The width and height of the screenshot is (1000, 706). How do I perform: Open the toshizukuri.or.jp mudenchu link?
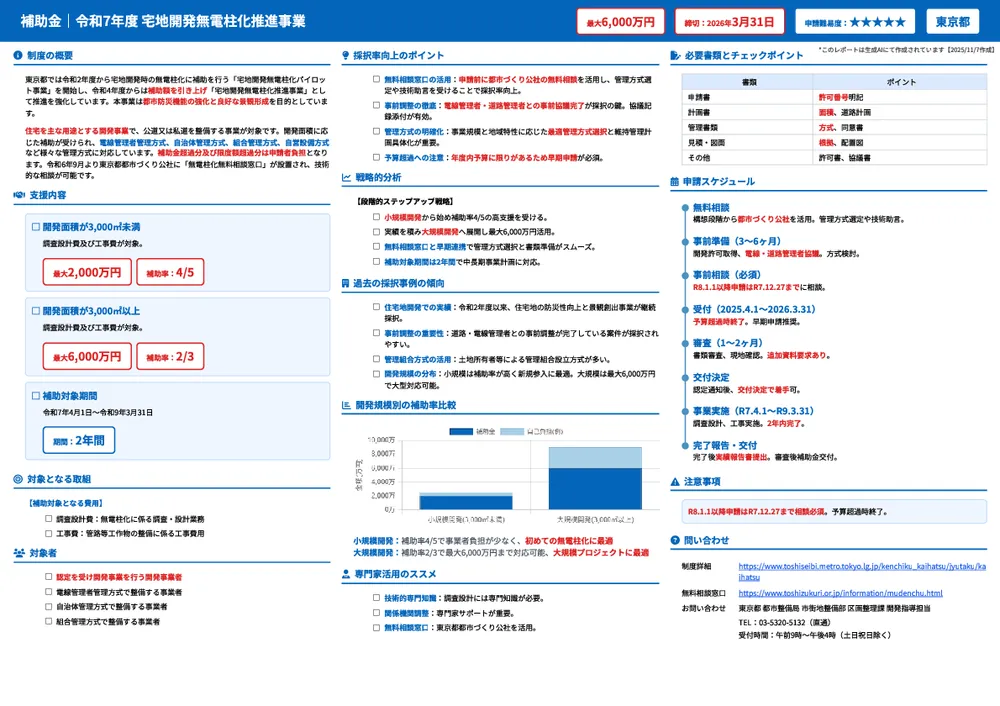click(840, 593)
